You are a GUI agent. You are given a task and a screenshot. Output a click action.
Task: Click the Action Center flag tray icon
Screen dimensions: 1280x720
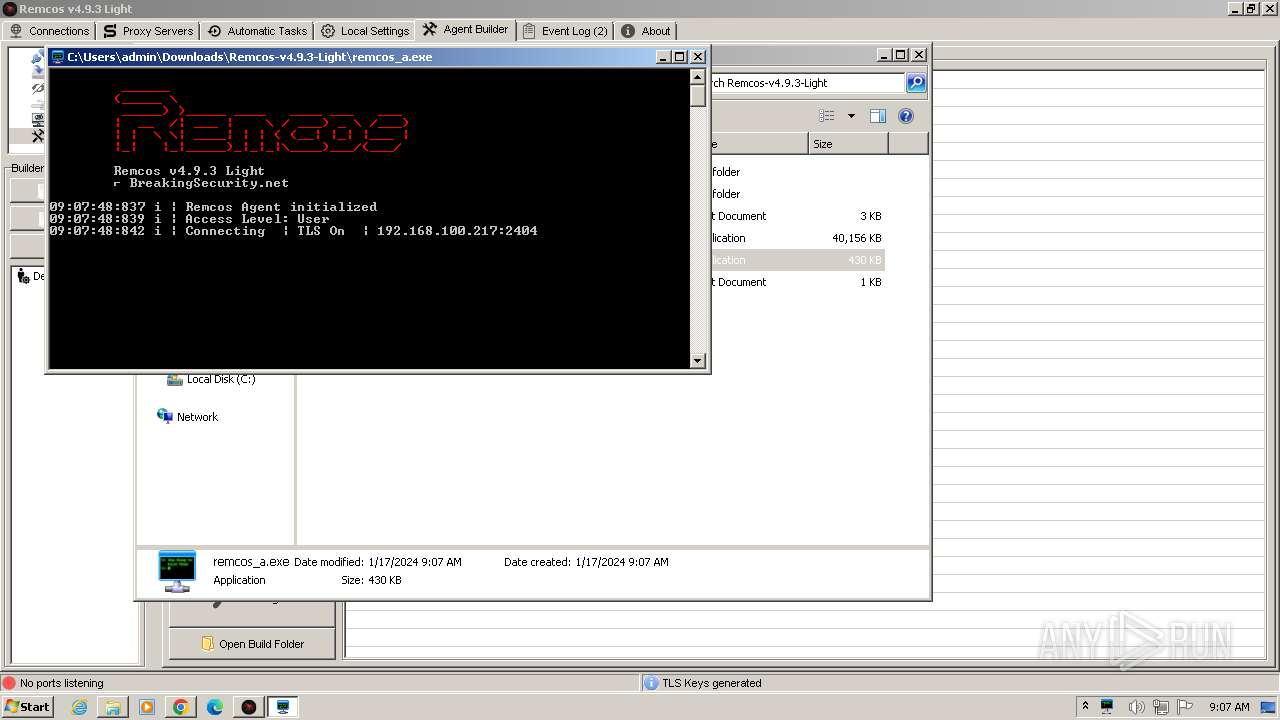1186,707
